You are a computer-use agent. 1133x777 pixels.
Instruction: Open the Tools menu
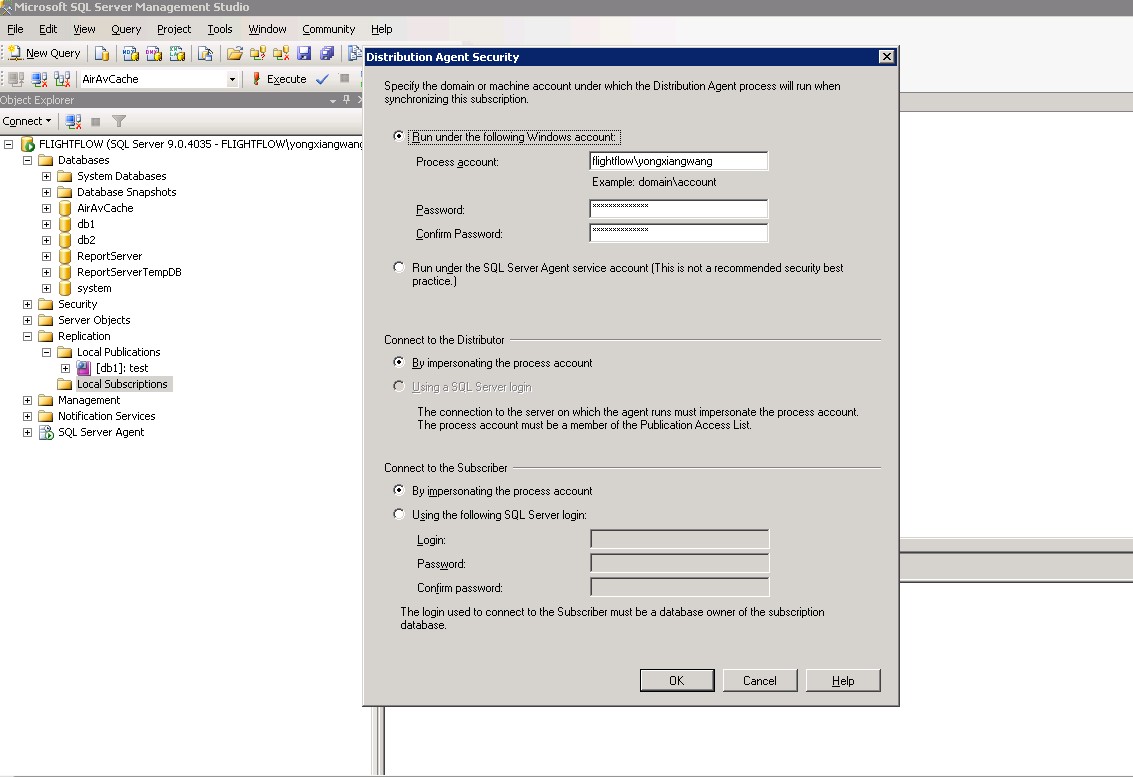tap(219, 29)
